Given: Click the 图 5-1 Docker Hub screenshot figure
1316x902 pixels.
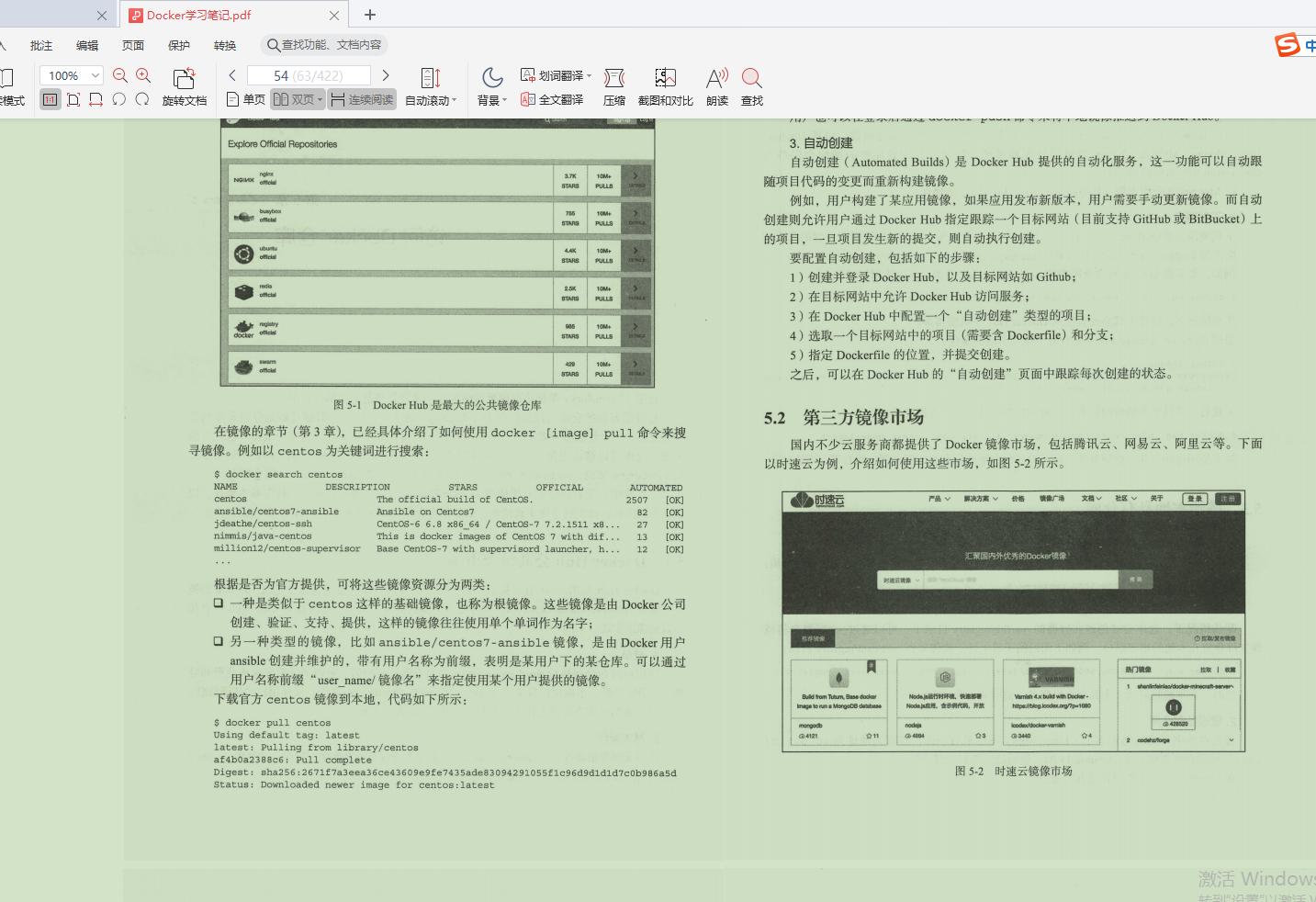Looking at the screenshot, I should [x=437, y=253].
